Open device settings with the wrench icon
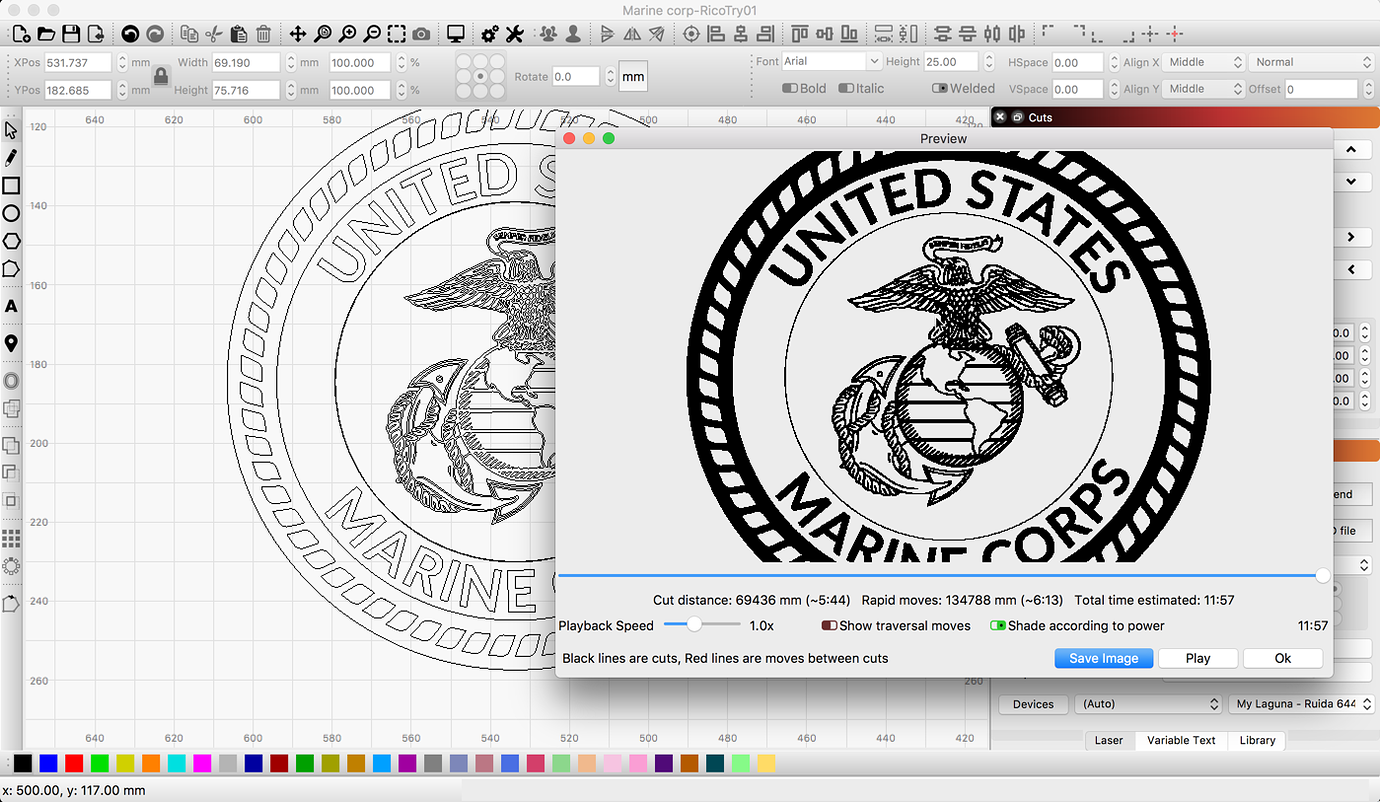Screen dimensions: 1380x802 tap(515, 34)
